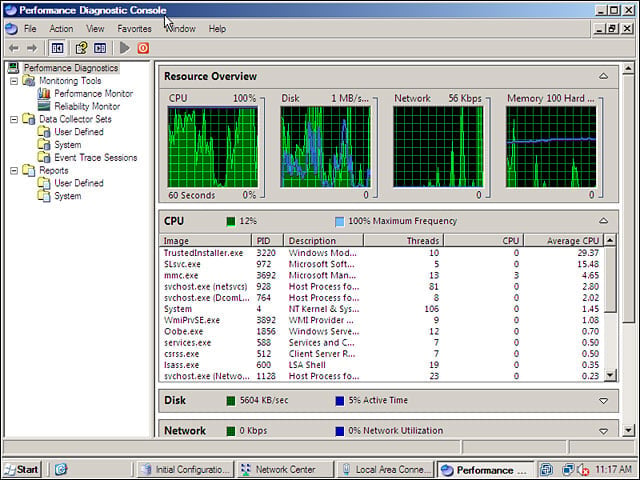Open Performance Monitor in the tree
This screenshot has height=480, width=640.
(93, 93)
